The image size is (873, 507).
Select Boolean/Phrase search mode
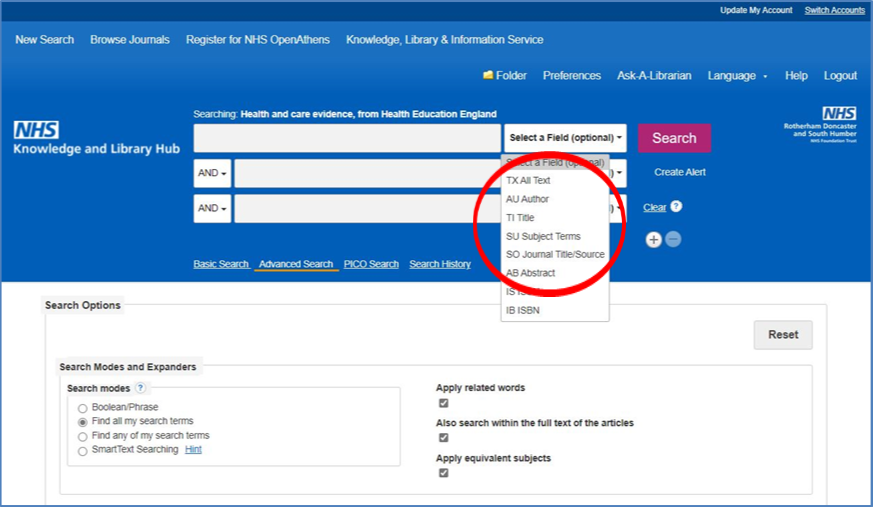point(82,408)
